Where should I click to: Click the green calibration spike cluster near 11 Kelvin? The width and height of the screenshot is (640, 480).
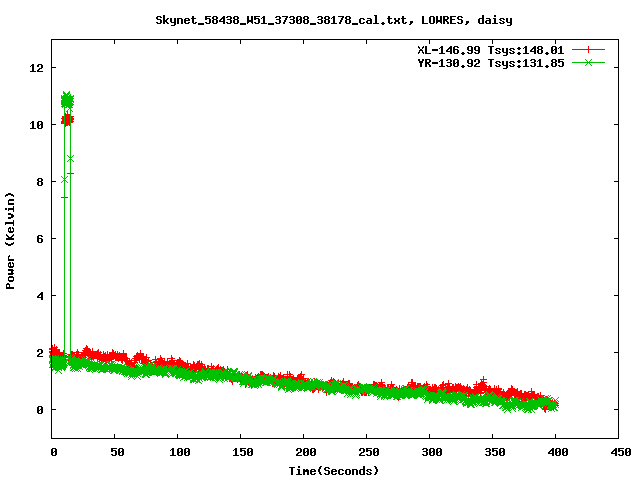[67, 101]
